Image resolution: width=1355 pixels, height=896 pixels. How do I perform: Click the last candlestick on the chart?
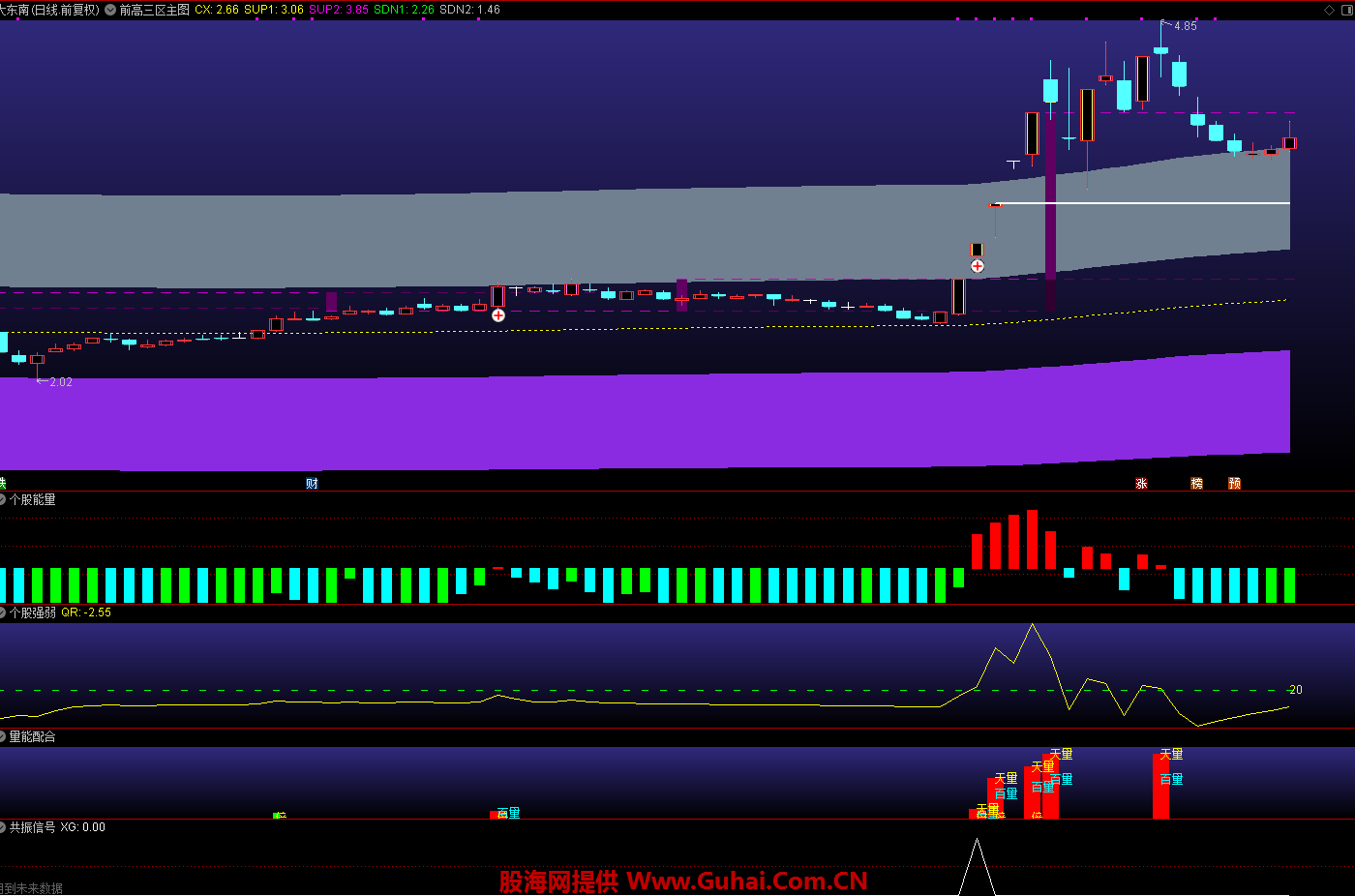coord(1289,142)
